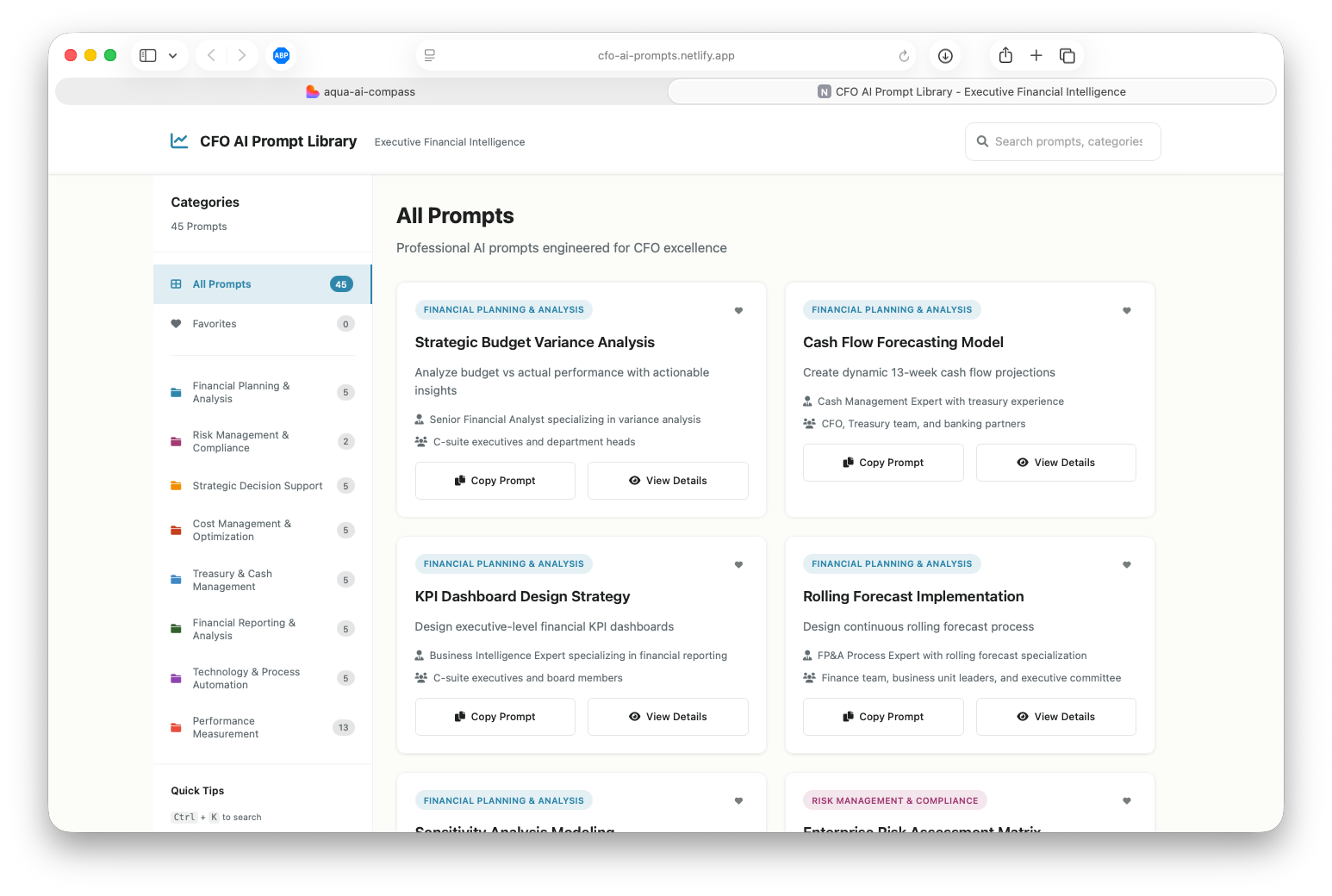
Task: Copy Prompt for Rolling Forecast Implementation
Action: click(x=883, y=717)
